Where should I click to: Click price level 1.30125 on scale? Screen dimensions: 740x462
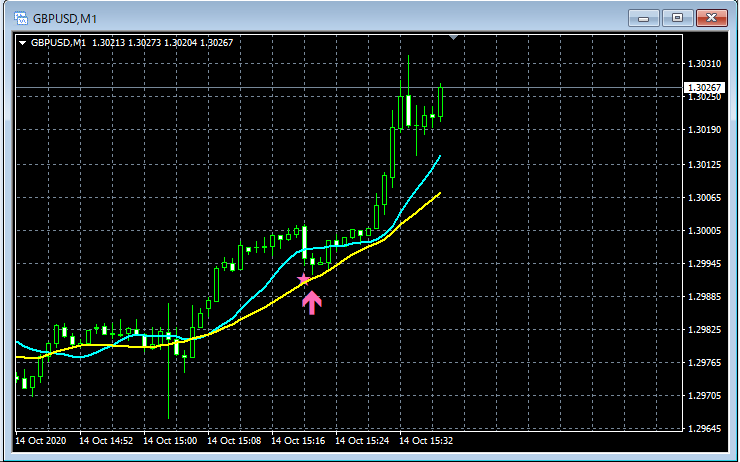[x=705, y=165]
